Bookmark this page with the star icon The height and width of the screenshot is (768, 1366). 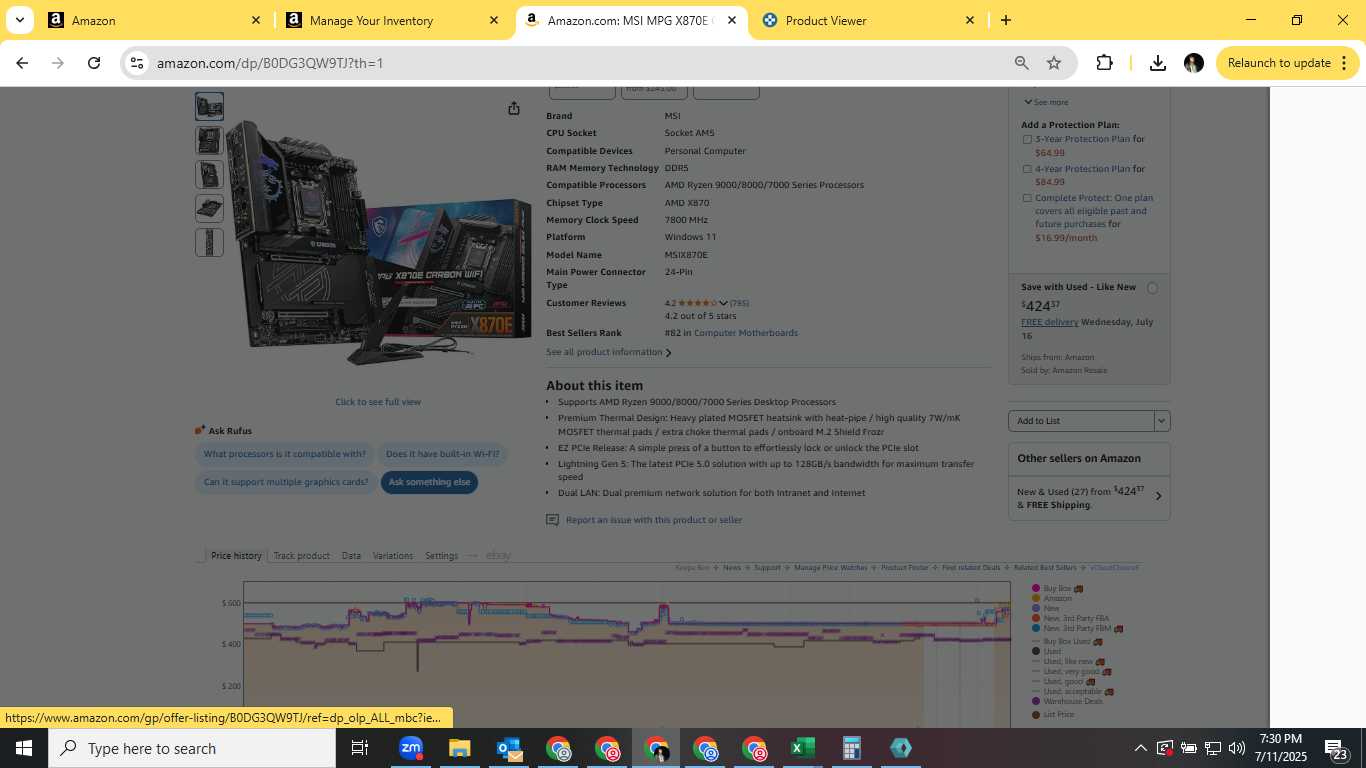[x=1054, y=63]
